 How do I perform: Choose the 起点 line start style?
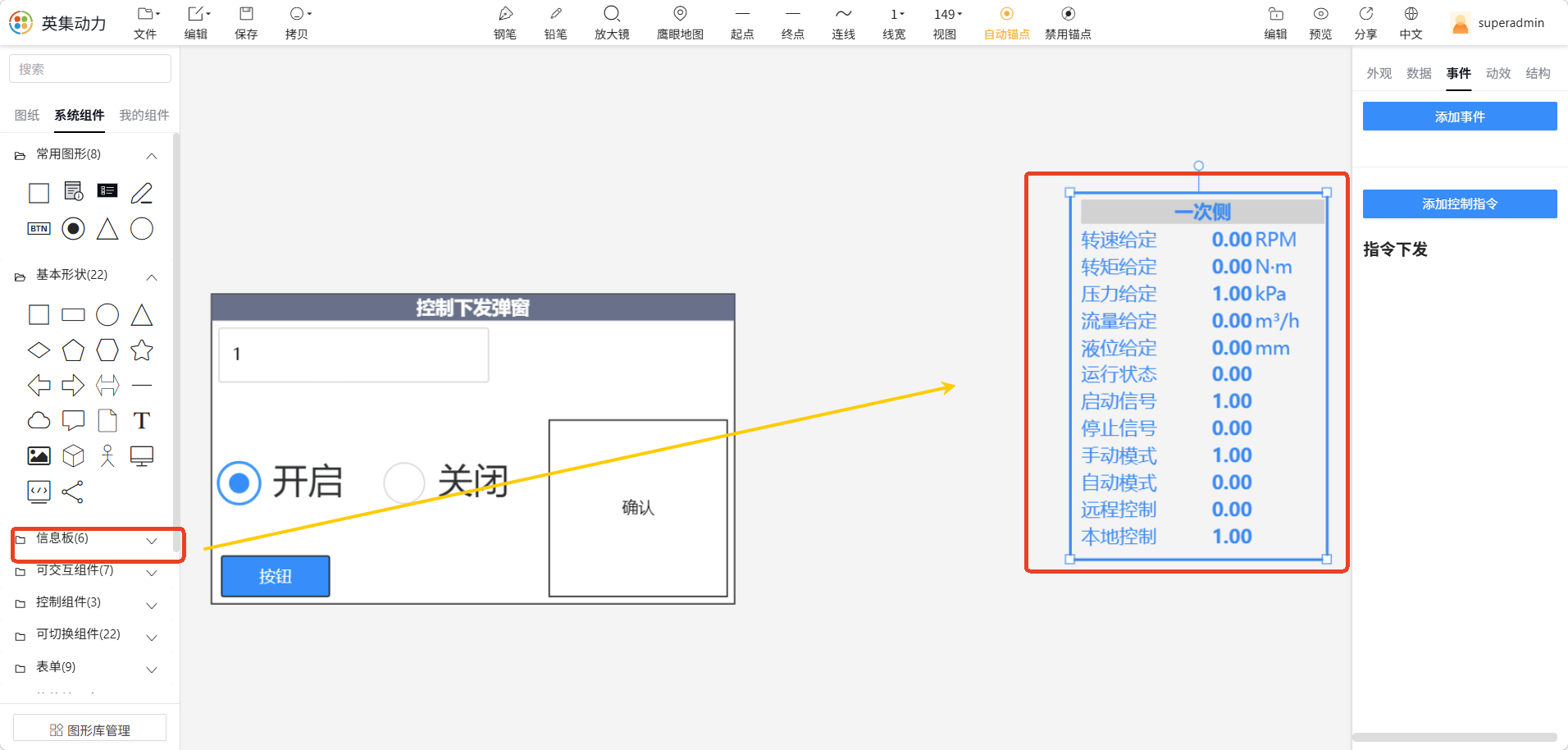(x=742, y=22)
